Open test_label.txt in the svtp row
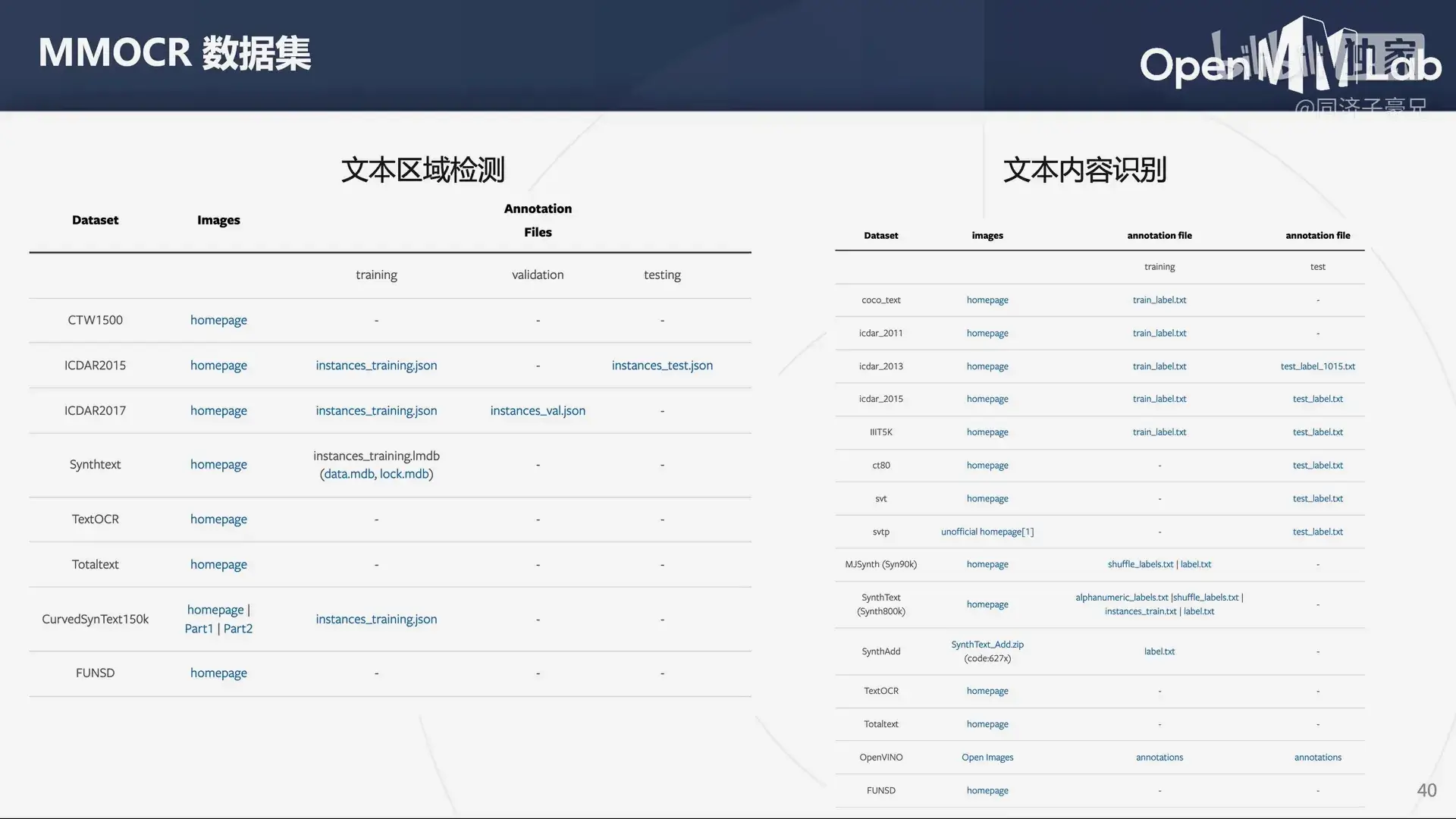1456x819 pixels. tap(1318, 532)
